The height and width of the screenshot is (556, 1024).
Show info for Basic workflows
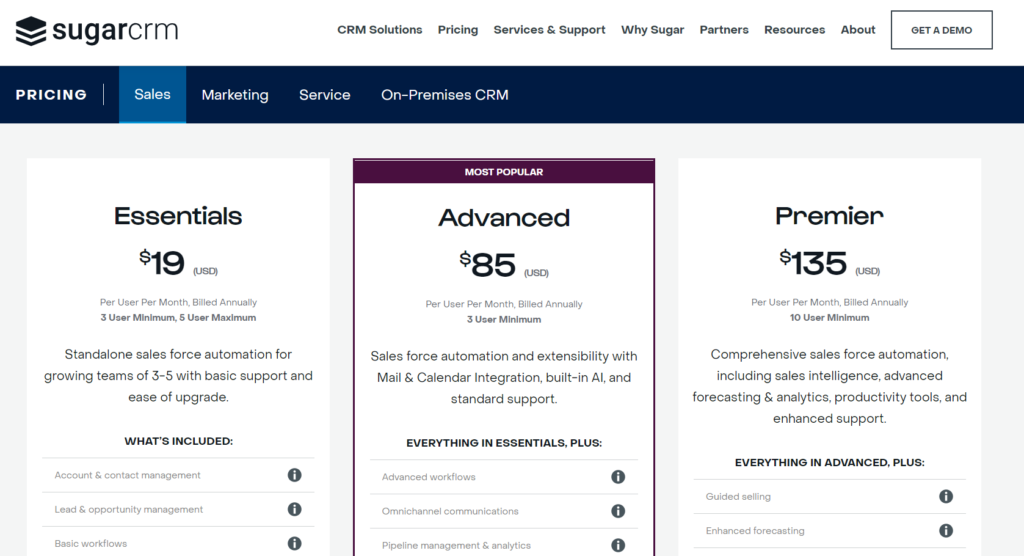click(295, 543)
